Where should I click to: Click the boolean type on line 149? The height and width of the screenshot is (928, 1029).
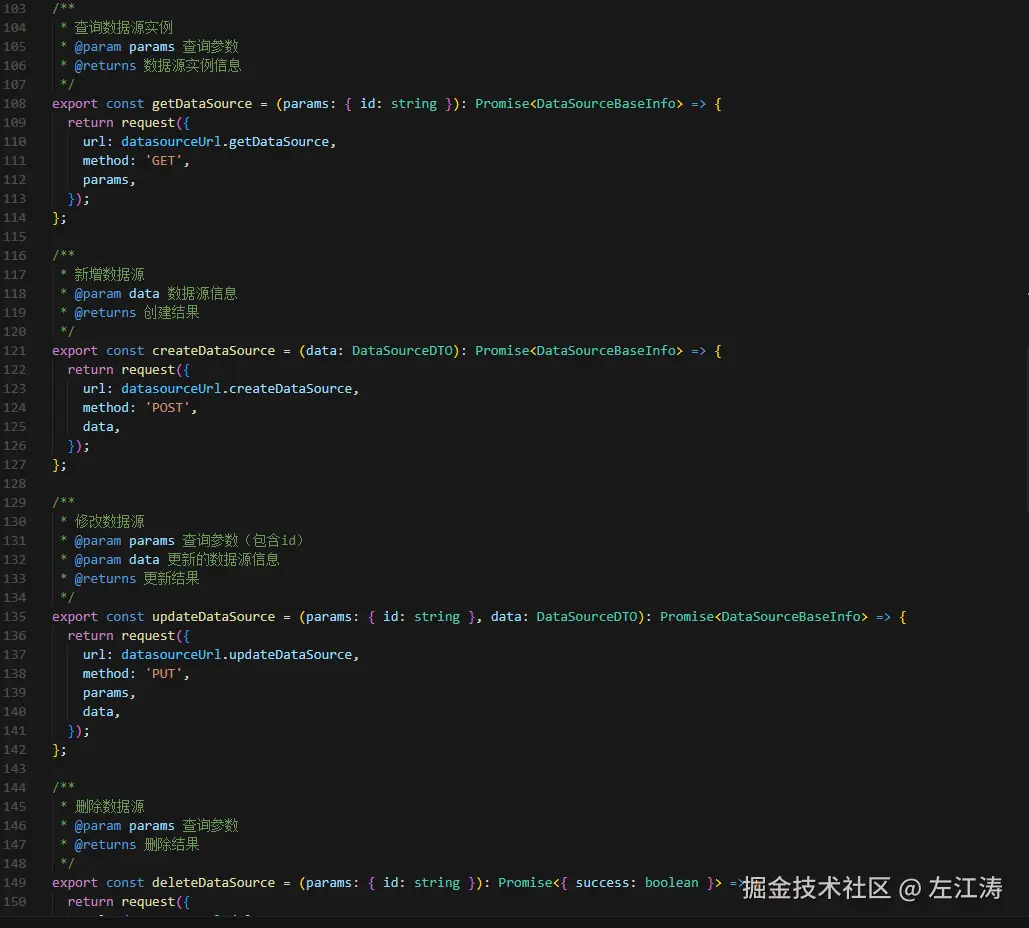pyautogui.click(x=671, y=882)
